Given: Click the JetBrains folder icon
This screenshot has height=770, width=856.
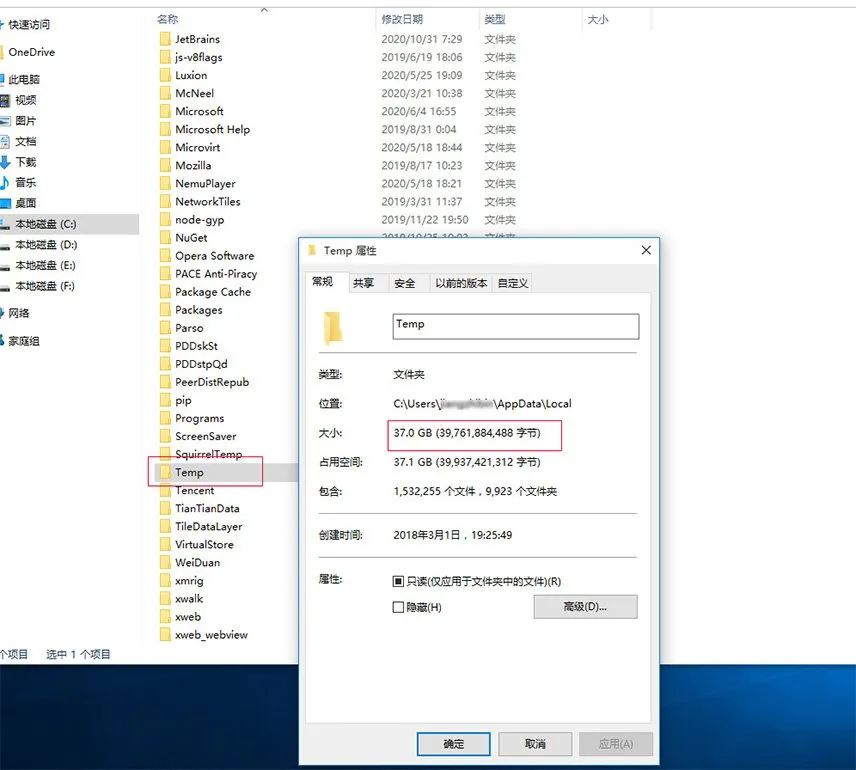Looking at the screenshot, I should tap(165, 39).
